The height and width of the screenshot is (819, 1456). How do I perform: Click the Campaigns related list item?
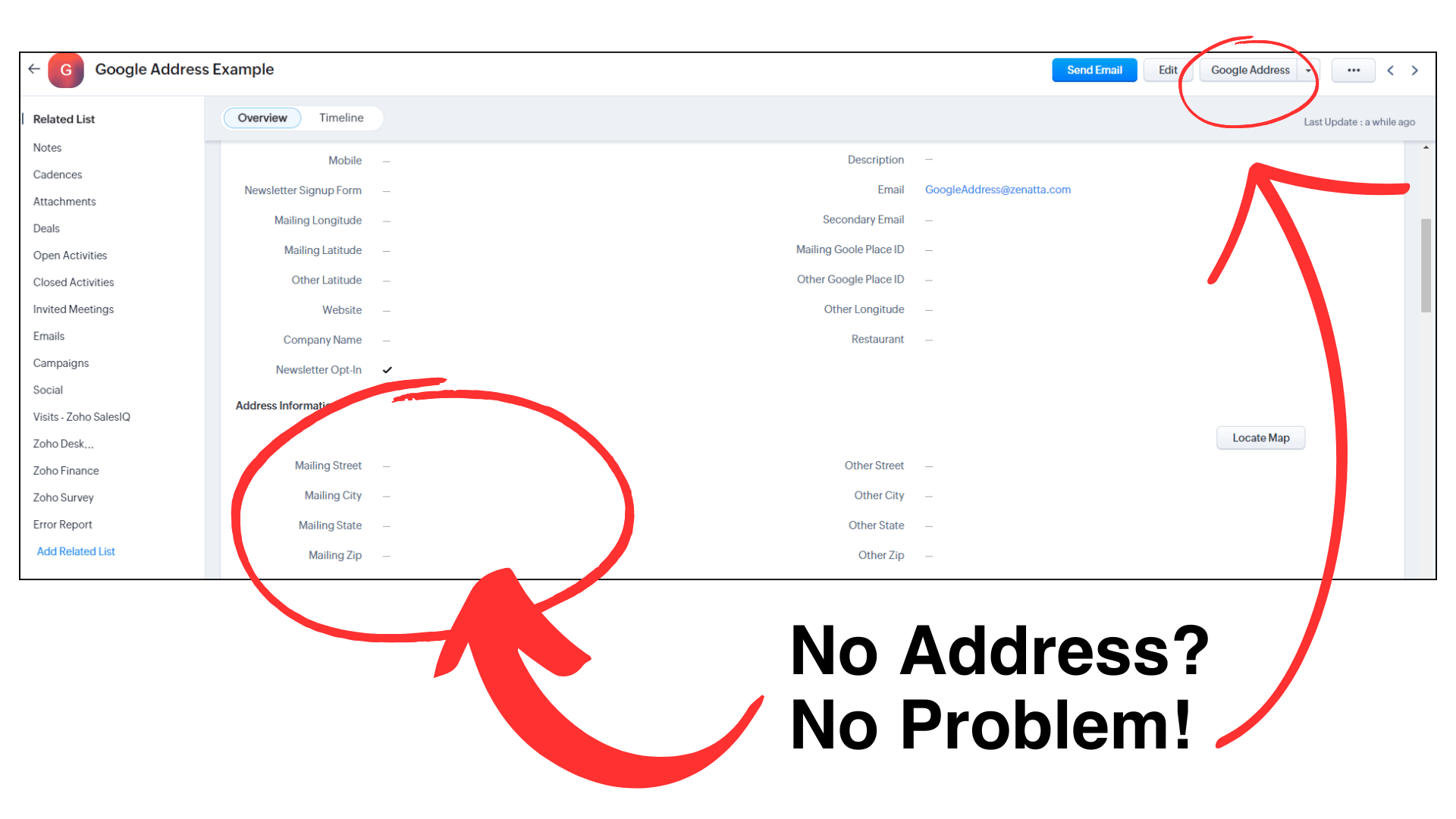[x=60, y=362]
